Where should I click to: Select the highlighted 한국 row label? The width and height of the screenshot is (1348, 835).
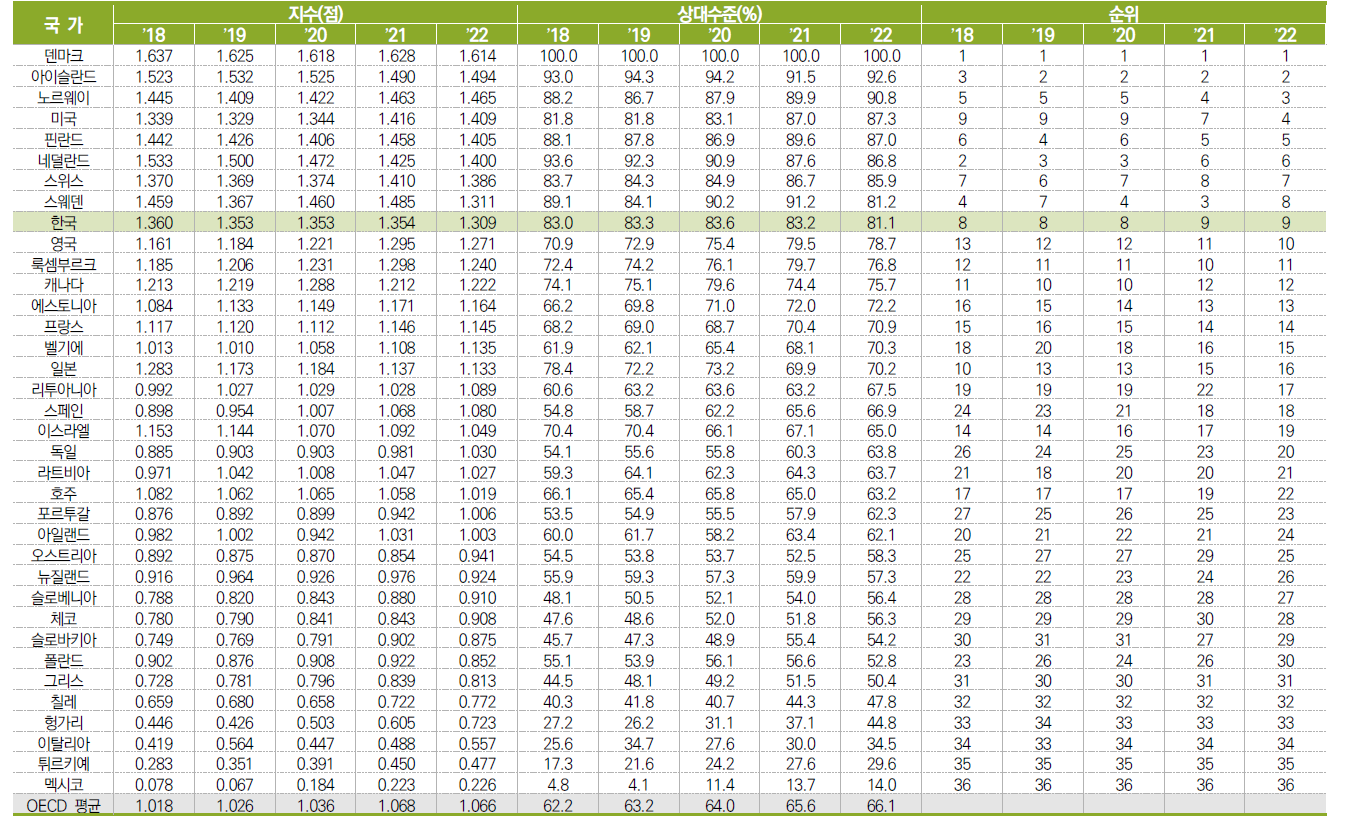[x=64, y=222]
